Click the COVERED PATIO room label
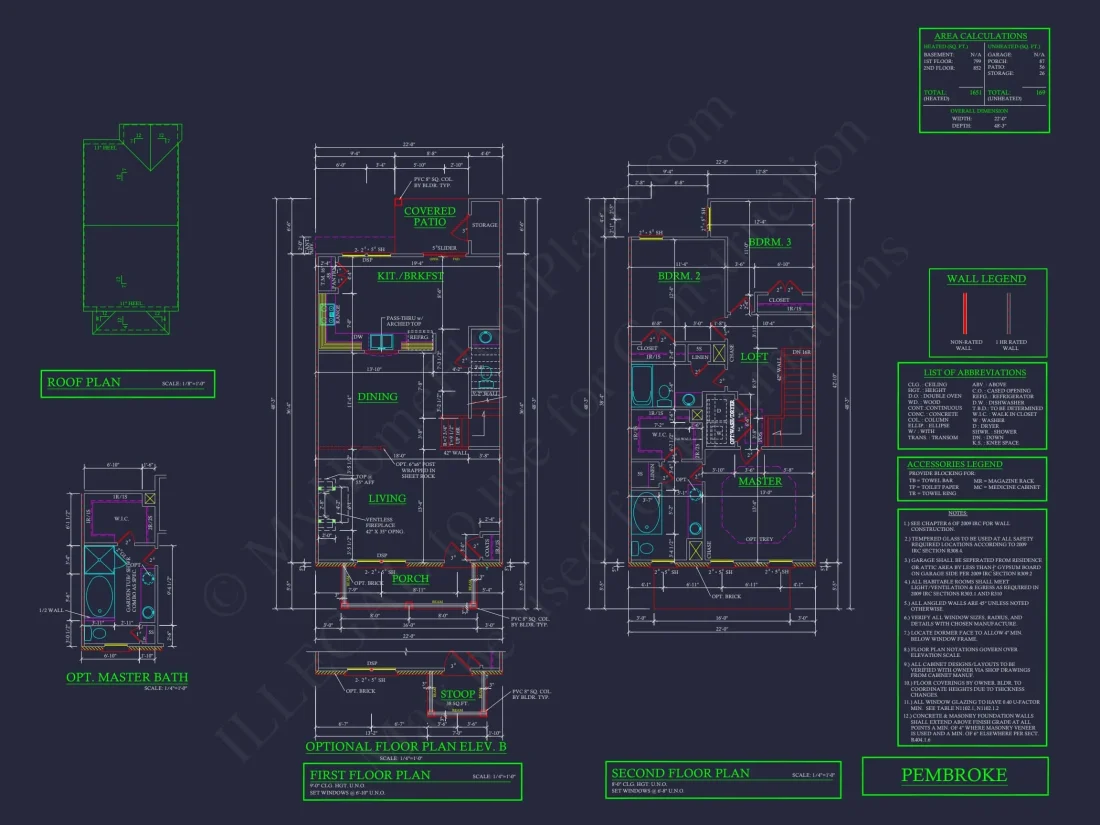The image size is (1100, 825). pyautogui.click(x=429, y=216)
